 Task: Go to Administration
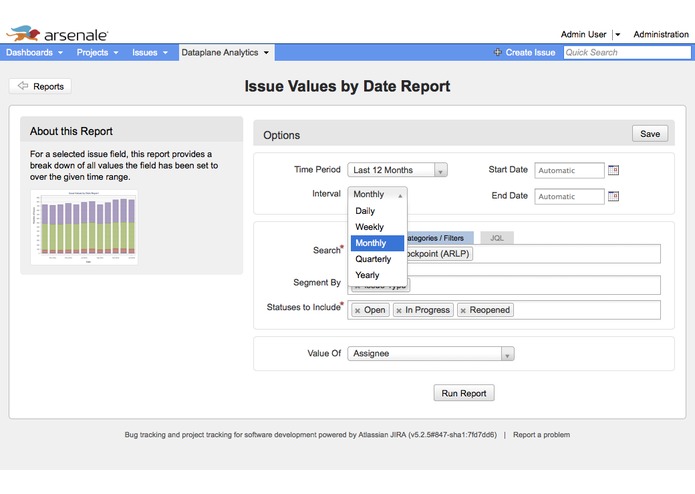661,34
